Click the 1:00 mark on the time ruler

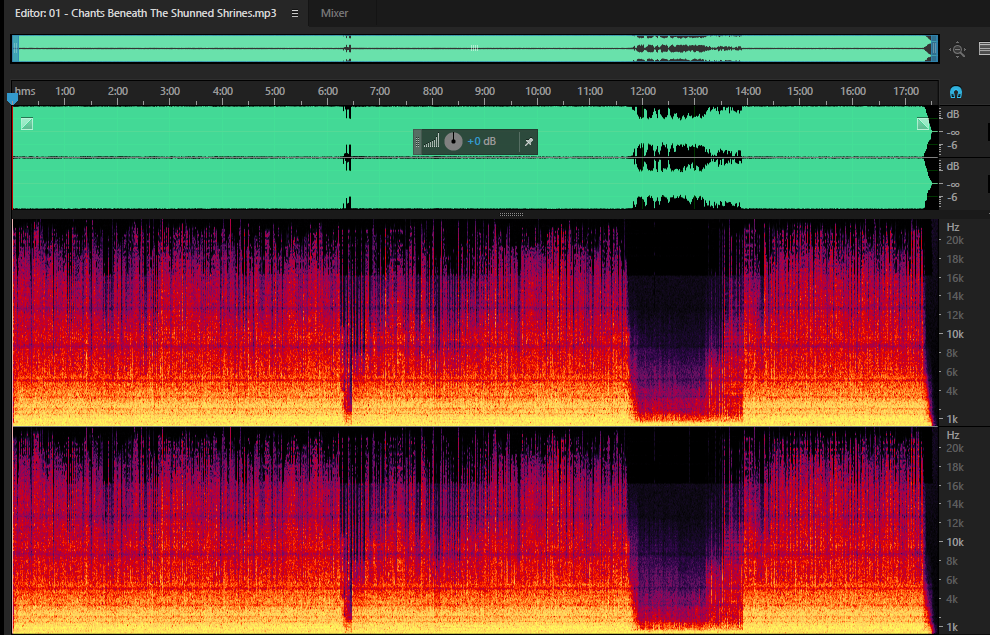point(65,92)
